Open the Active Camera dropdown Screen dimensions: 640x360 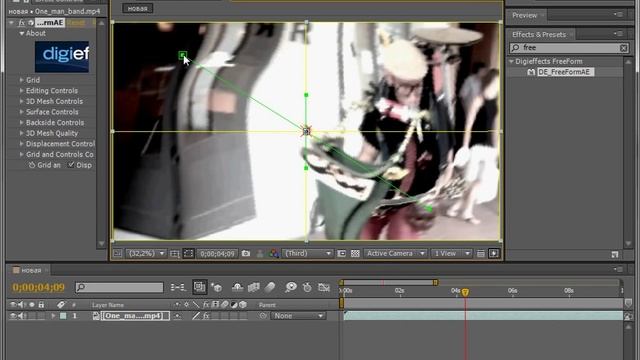click(395, 253)
